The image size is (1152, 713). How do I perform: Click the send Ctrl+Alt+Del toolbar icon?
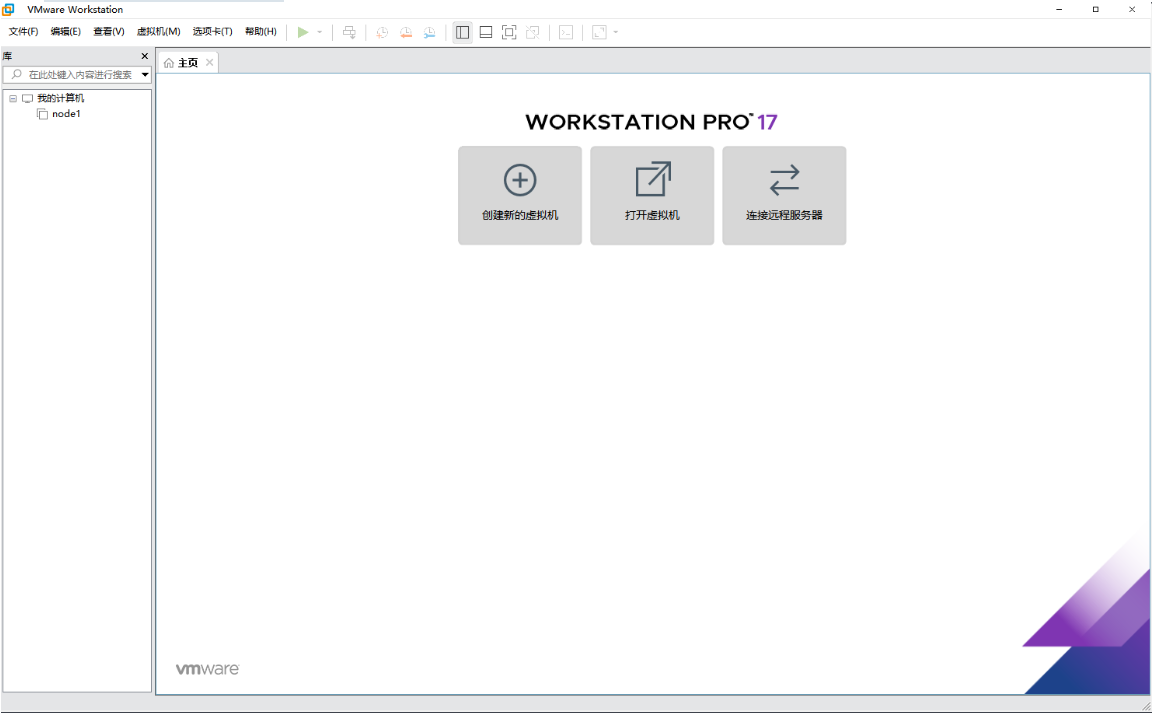tap(350, 32)
